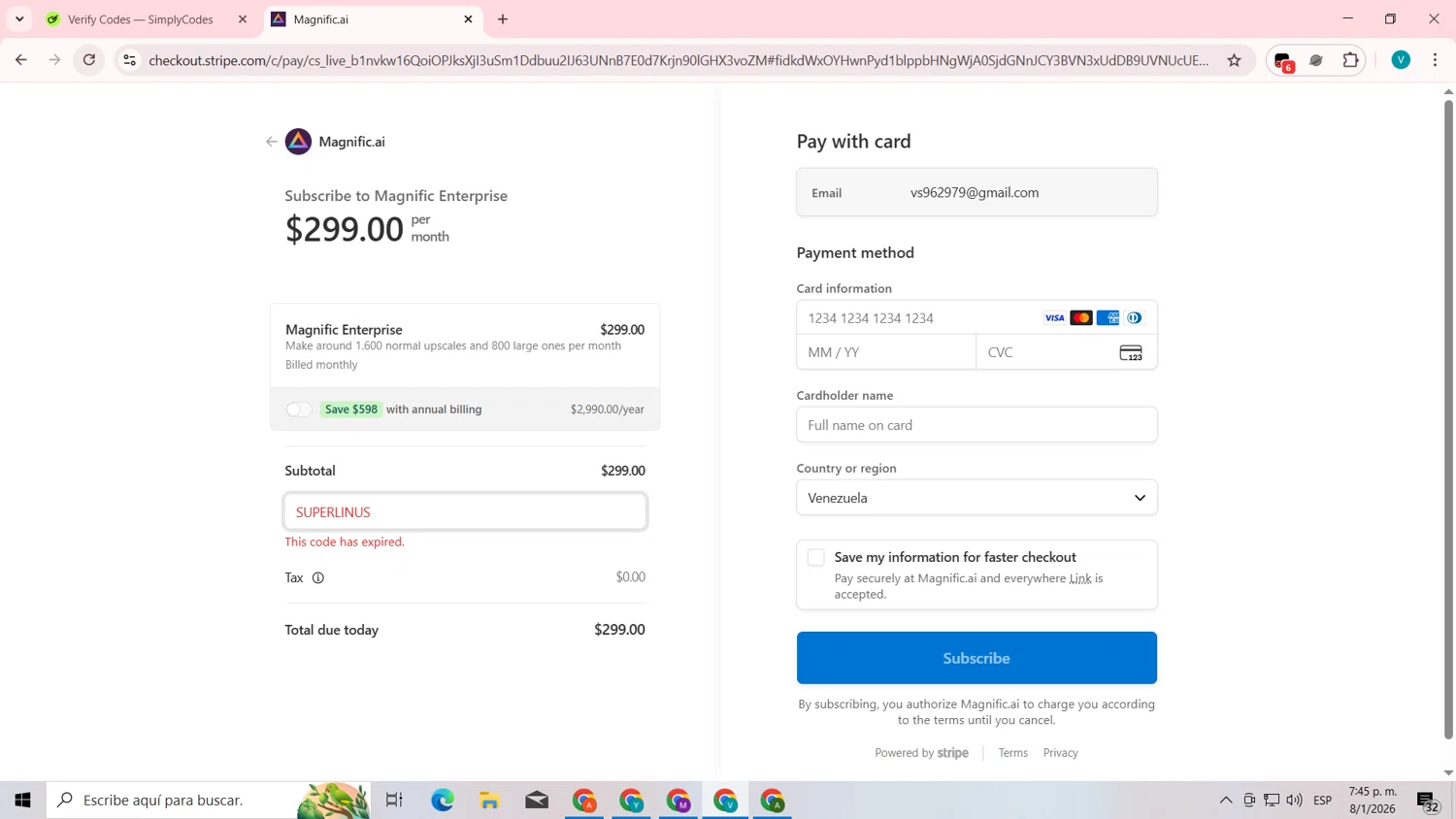This screenshot has height=819, width=1456.
Task: Click the Visa card icon
Action: (1054, 318)
